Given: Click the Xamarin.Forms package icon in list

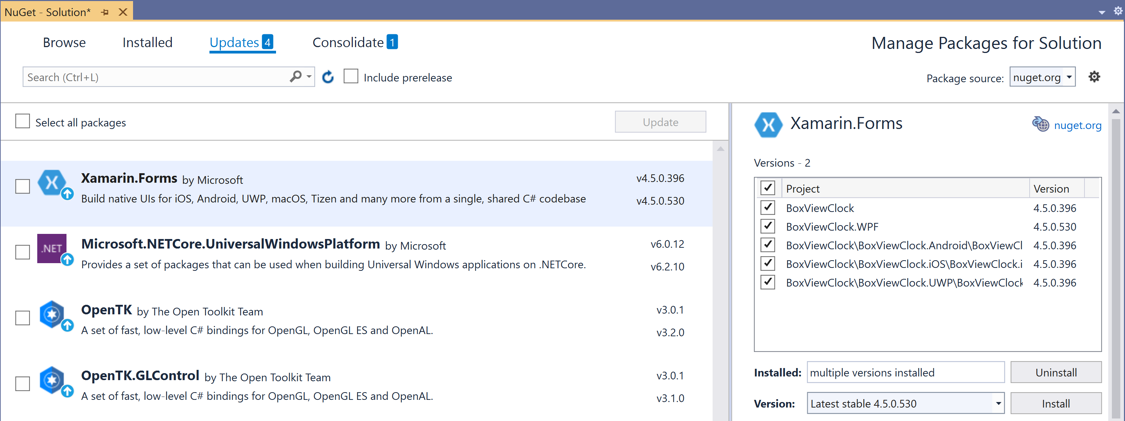Looking at the screenshot, I should tap(52, 183).
